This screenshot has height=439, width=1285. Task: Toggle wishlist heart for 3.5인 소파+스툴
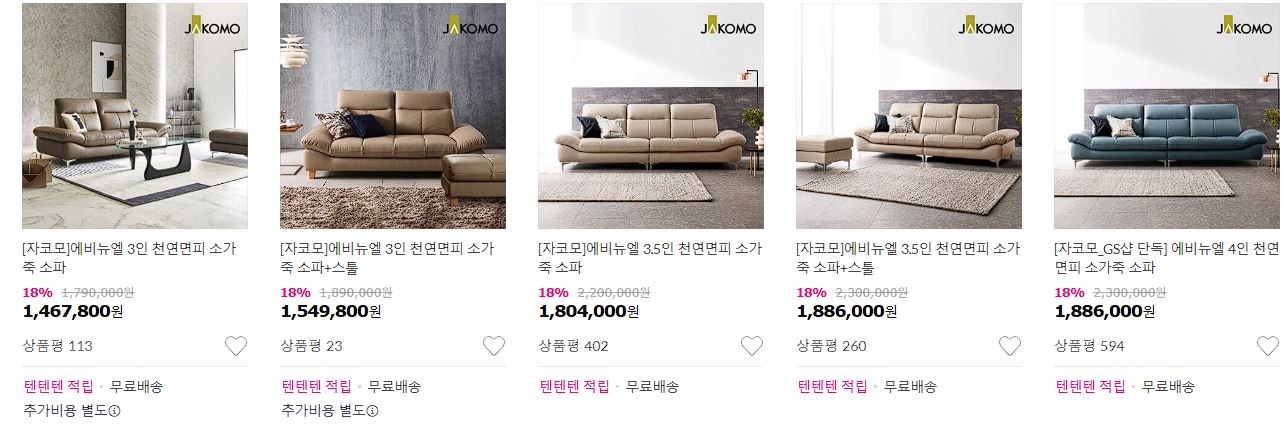tap(1010, 346)
